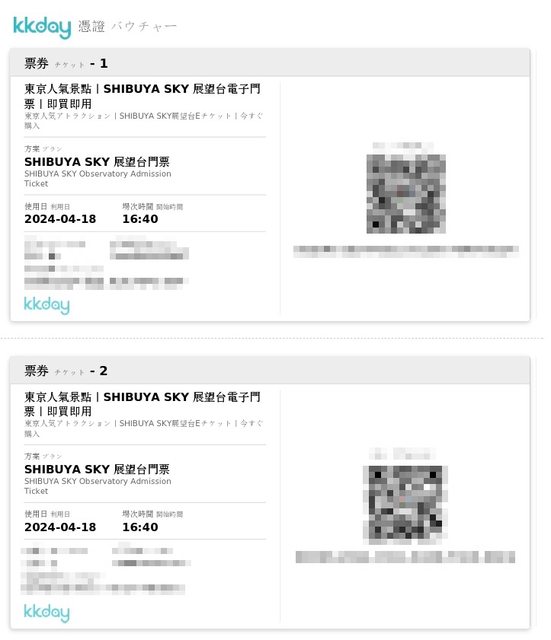Click ticket 1 SHIBUYA SKY product title
The height and width of the screenshot is (640, 551).
click(x=142, y=96)
